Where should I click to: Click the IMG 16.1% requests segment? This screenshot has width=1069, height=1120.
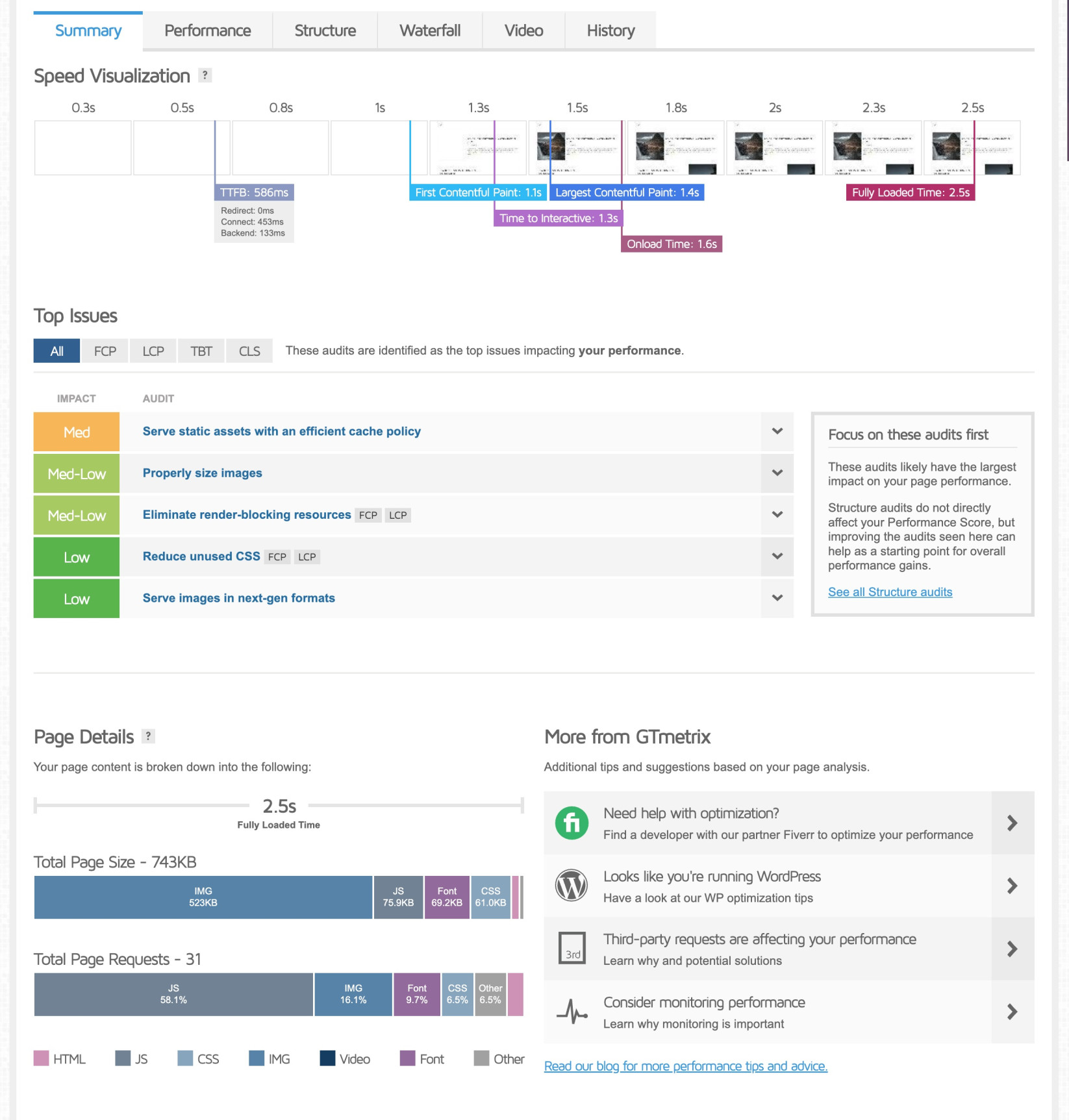[353, 994]
